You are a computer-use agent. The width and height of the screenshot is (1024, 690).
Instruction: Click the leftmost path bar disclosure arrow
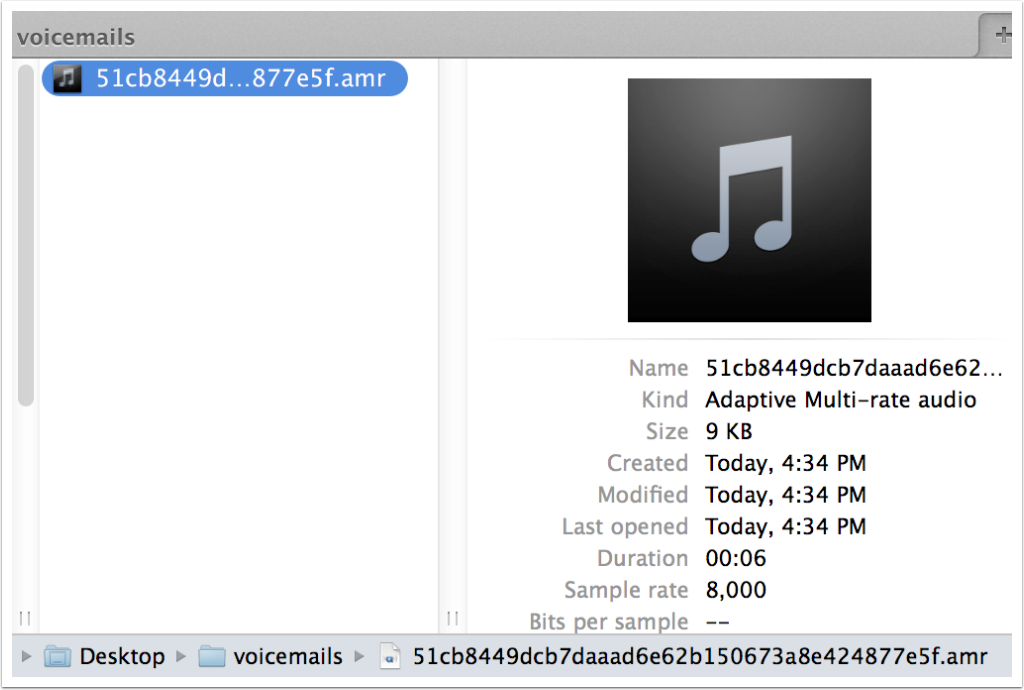[x=26, y=657]
